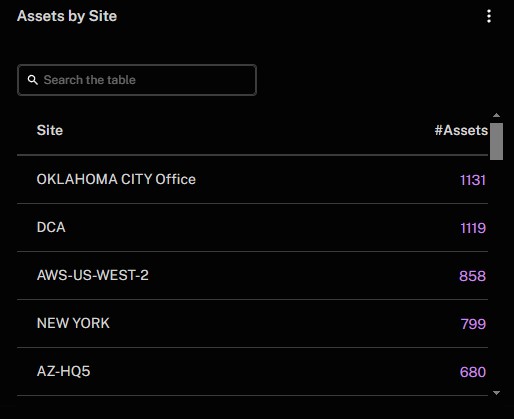Screen dimensions: 514x419
Task: Click the Assets by Site title
Action: (x=67, y=16)
